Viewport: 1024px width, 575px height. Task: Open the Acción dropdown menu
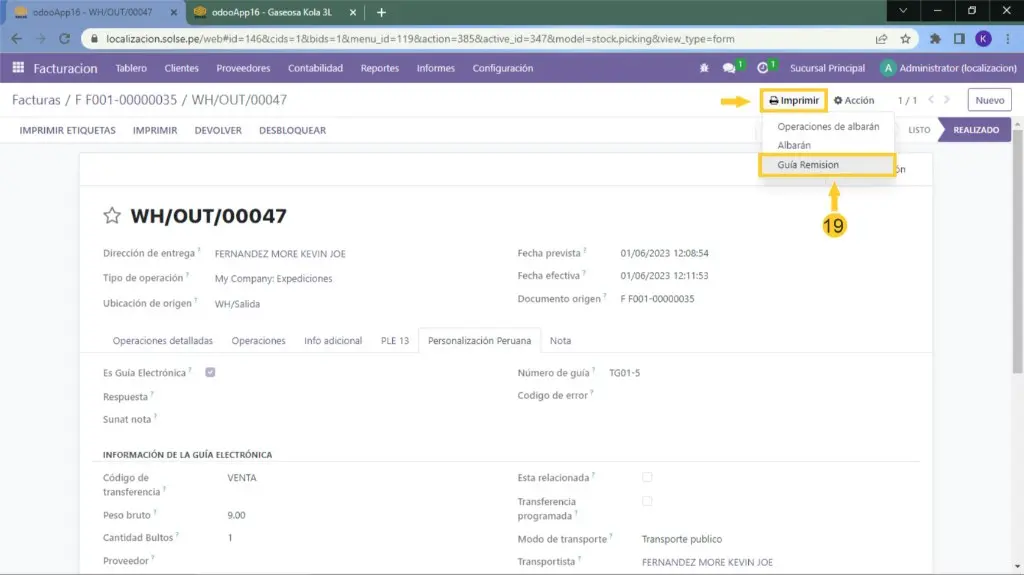click(854, 100)
